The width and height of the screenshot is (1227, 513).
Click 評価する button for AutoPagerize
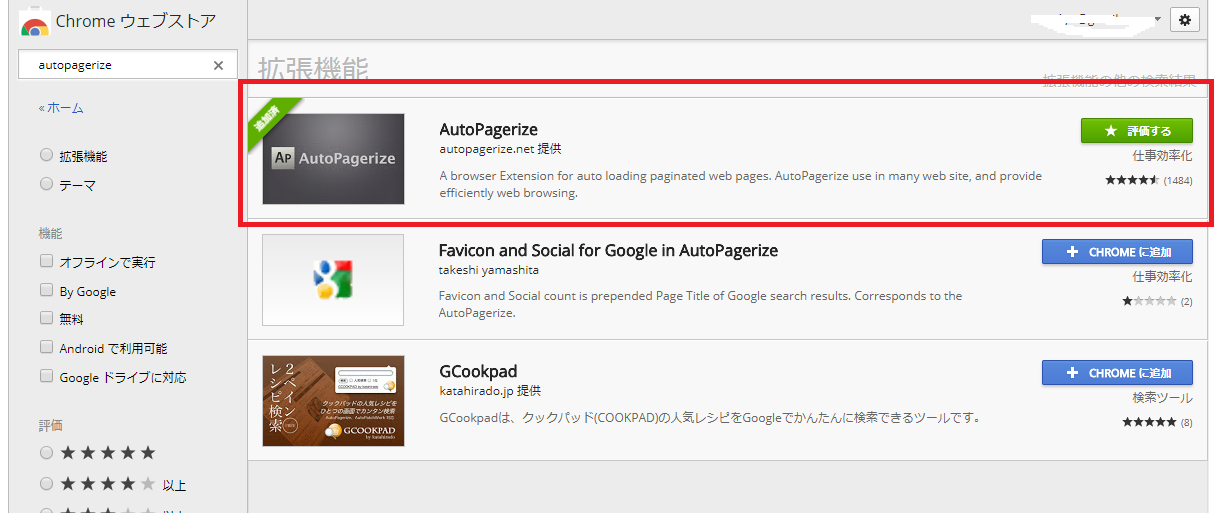(1137, 131)
